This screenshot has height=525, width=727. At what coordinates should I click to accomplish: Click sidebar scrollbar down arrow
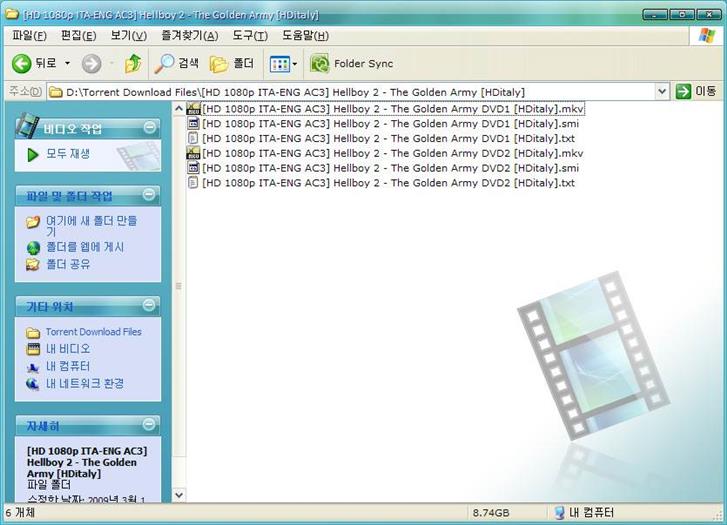(179, 495)
